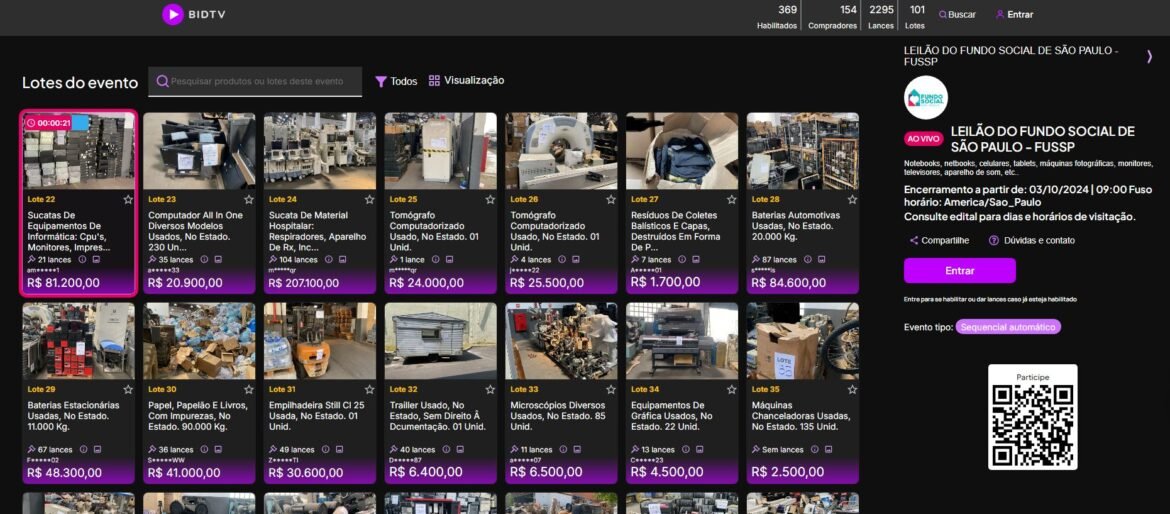Click the BIDTV play logo icon
Screen dimensions: 1170x514
(173, 14)
